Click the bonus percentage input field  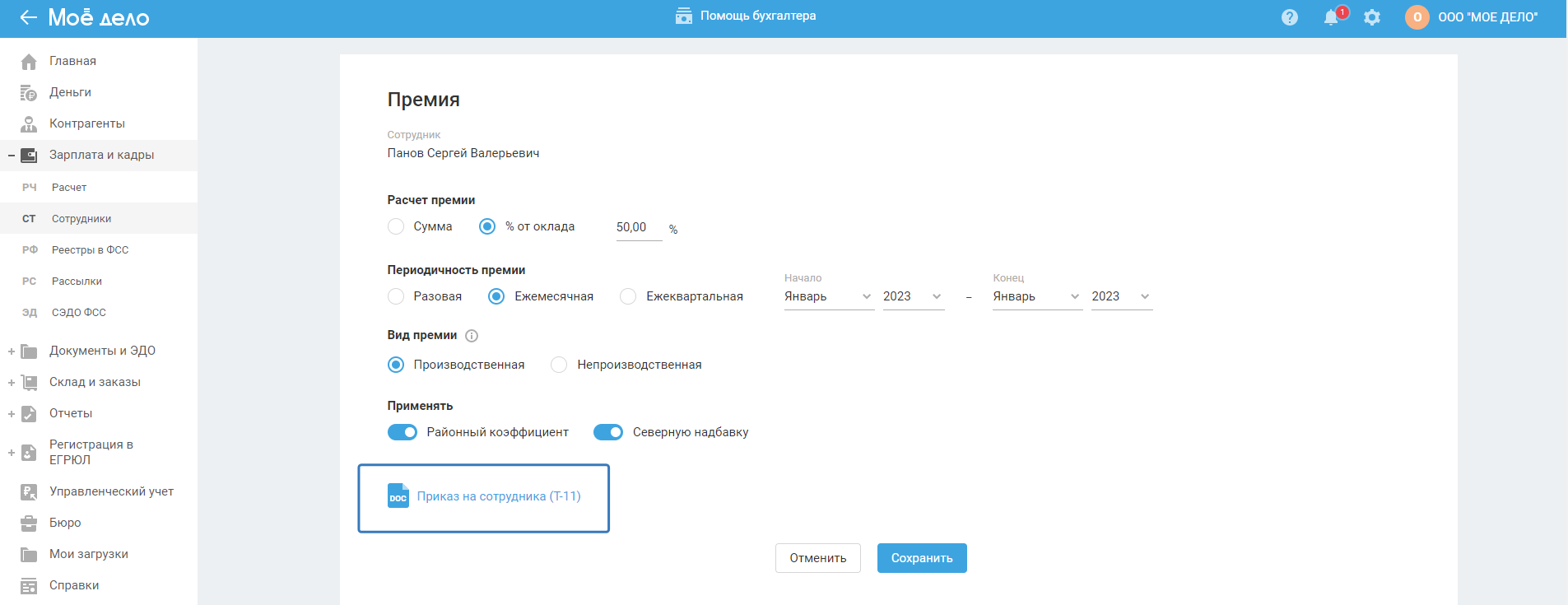639,228
